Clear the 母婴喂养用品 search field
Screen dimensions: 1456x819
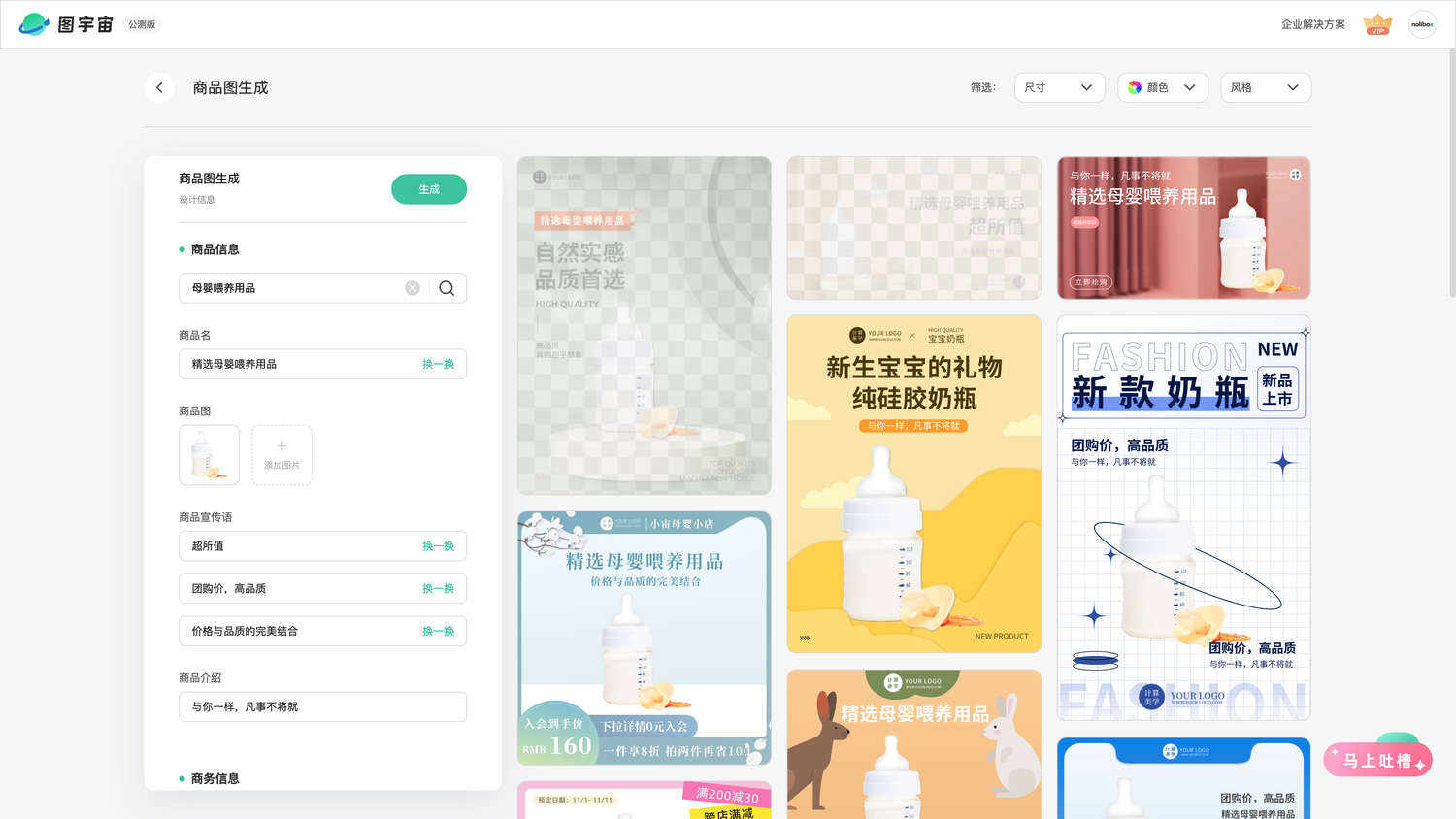coord(413,288)
